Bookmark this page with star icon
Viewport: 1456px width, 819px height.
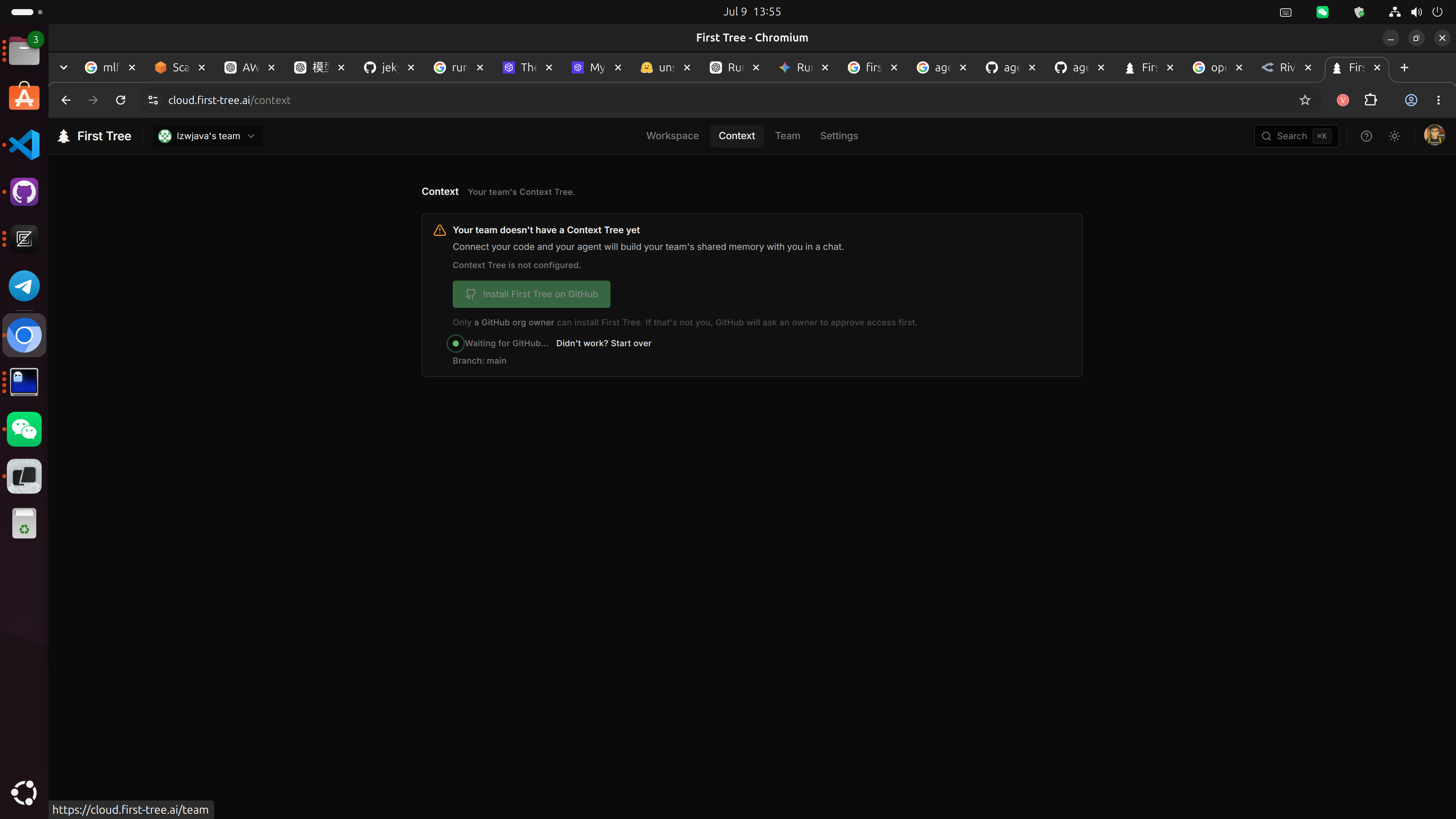(x=1304, y=100)
